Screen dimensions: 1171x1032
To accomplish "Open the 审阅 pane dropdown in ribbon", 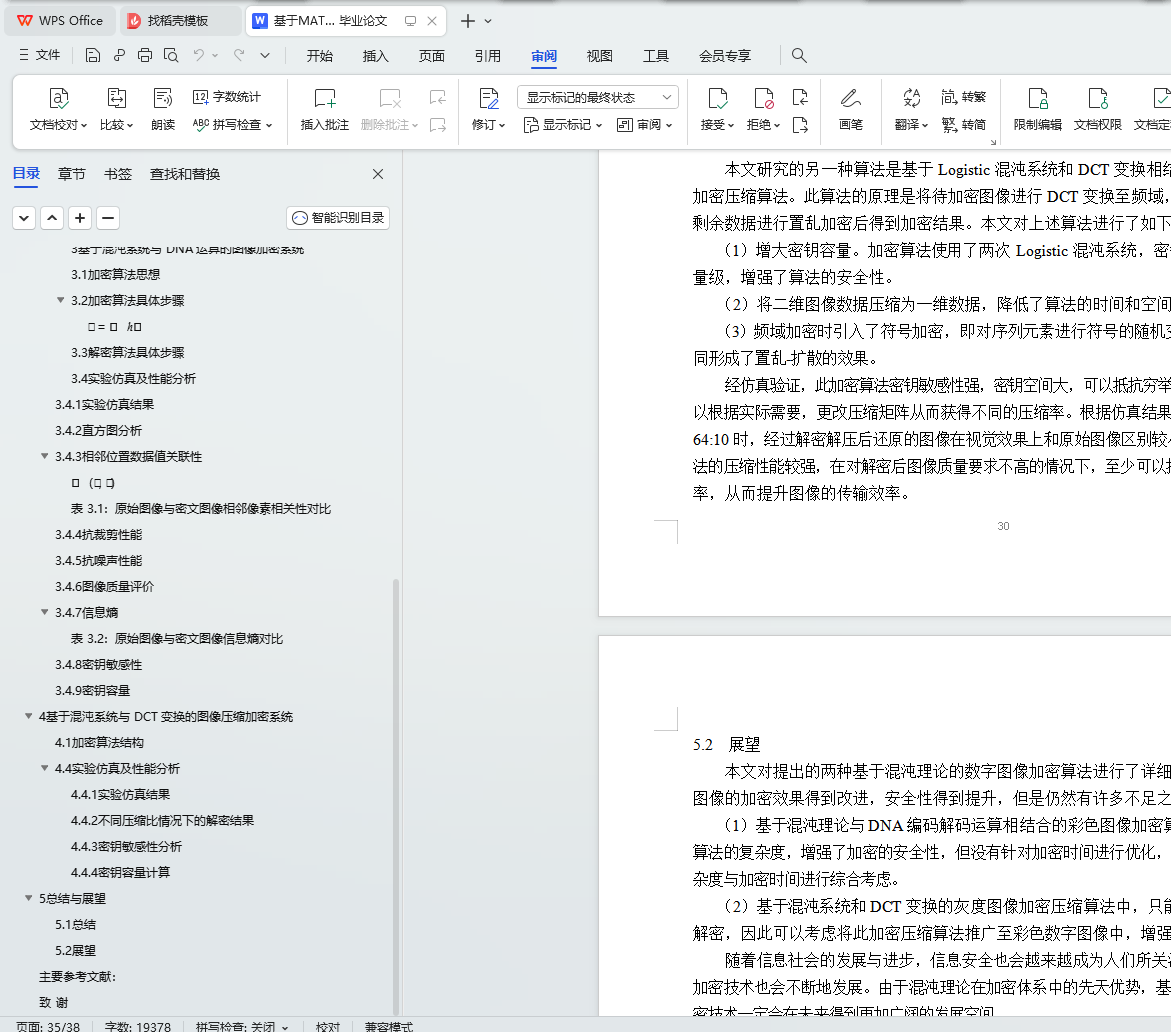I will 645,125.
